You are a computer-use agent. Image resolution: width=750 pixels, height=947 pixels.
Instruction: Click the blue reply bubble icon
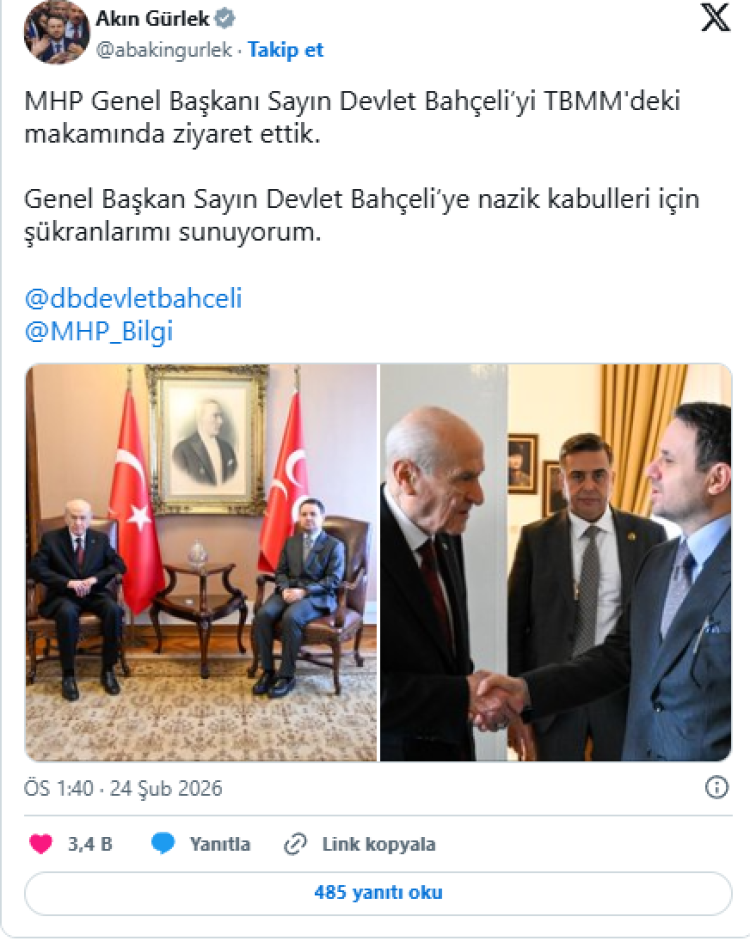click(x=162, y=843)
